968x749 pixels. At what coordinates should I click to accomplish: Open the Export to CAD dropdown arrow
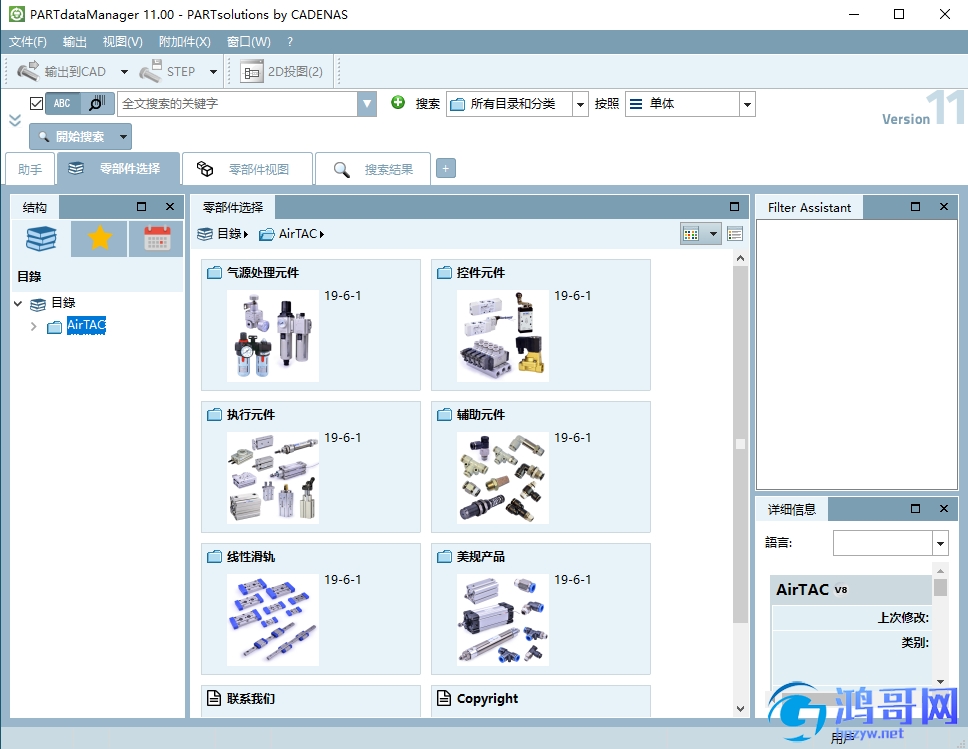click(124, 72)
